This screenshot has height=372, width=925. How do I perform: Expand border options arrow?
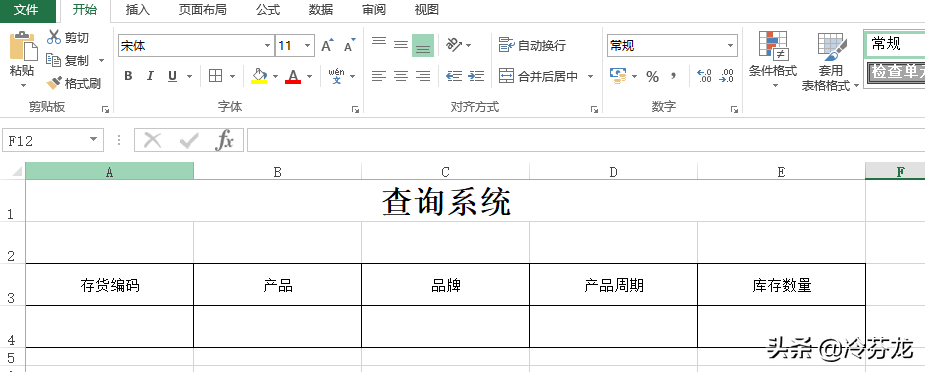[232, 76]
